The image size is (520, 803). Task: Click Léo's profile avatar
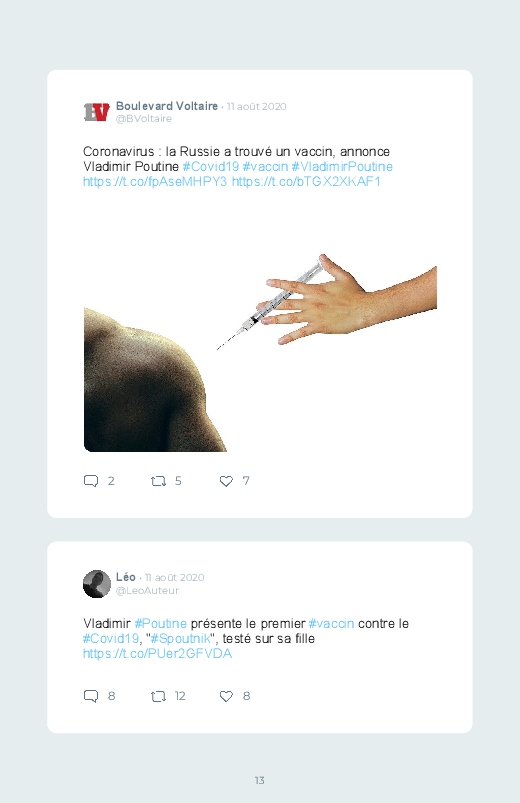97,584
